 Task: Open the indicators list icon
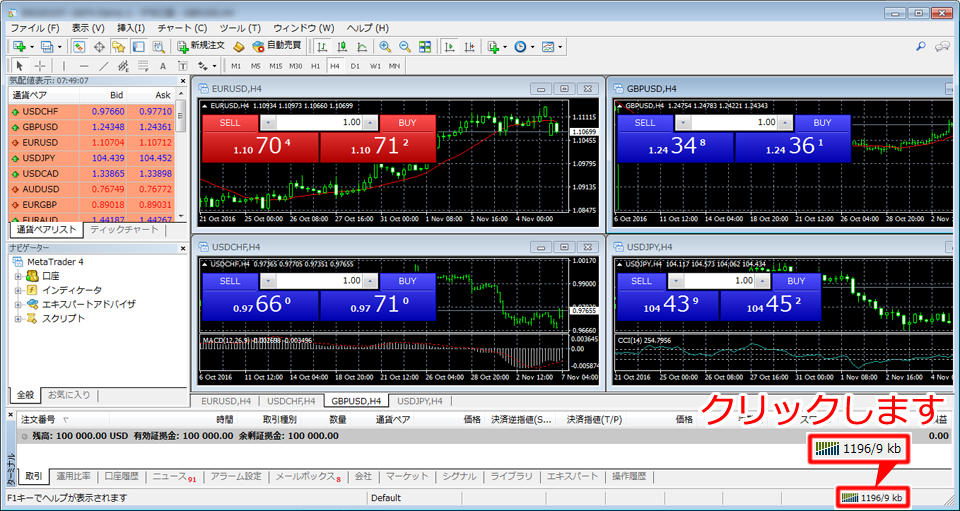493,46
